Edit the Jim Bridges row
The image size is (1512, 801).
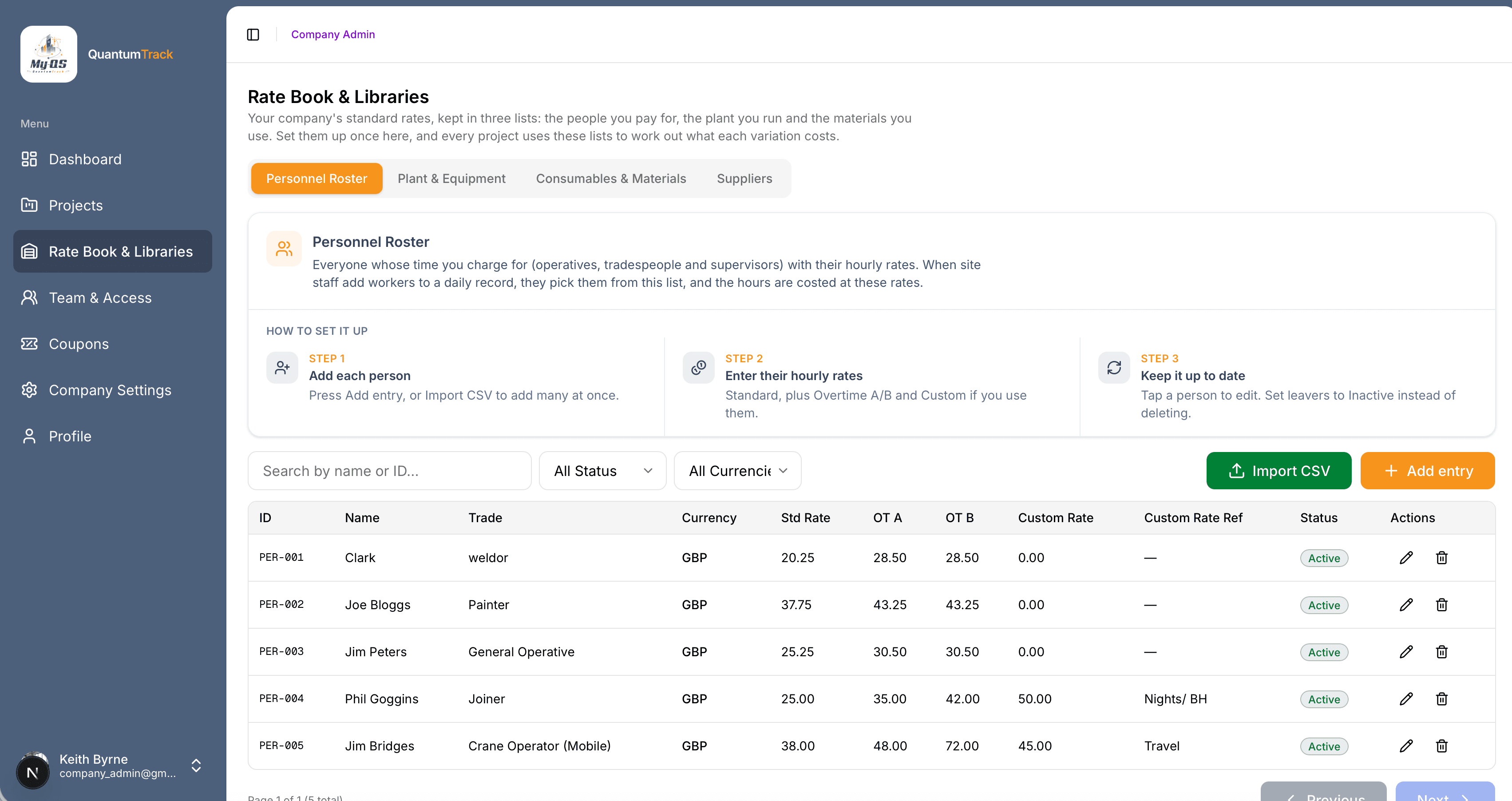point(1406,746)
